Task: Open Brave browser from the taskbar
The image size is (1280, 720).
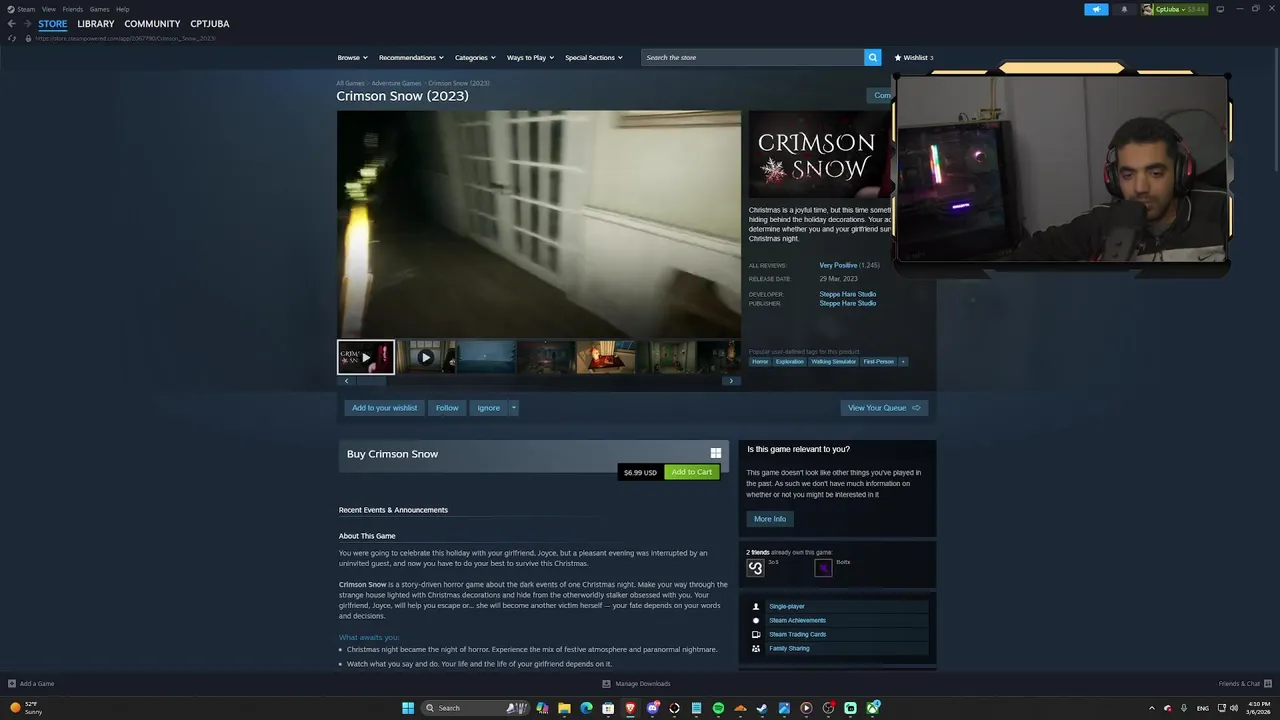Action: [630, 708]
